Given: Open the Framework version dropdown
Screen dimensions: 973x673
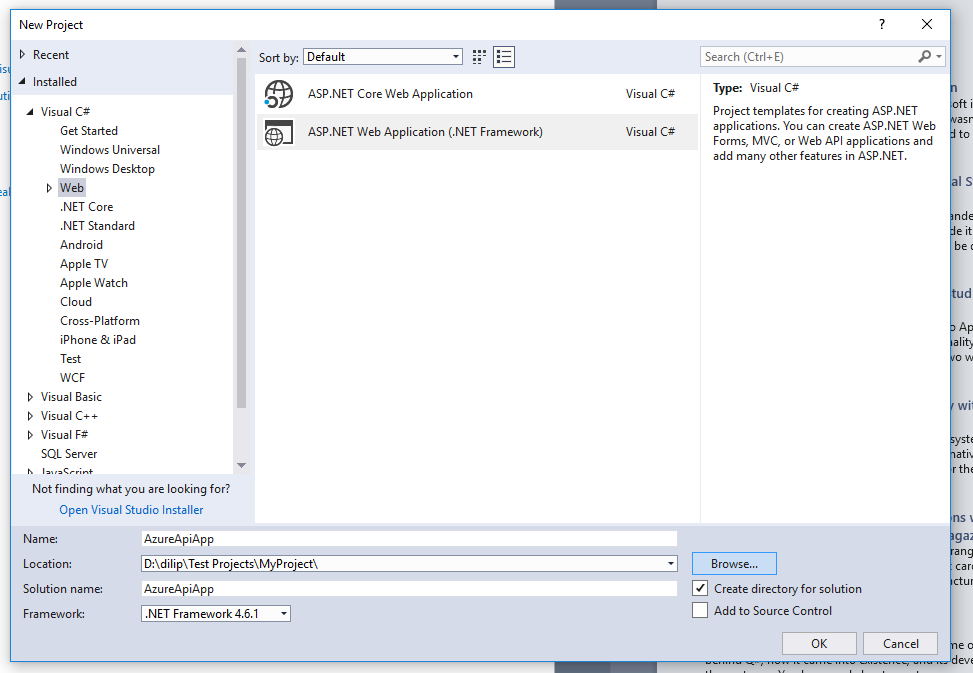Looking at the screenshot, I should (216, 613).
